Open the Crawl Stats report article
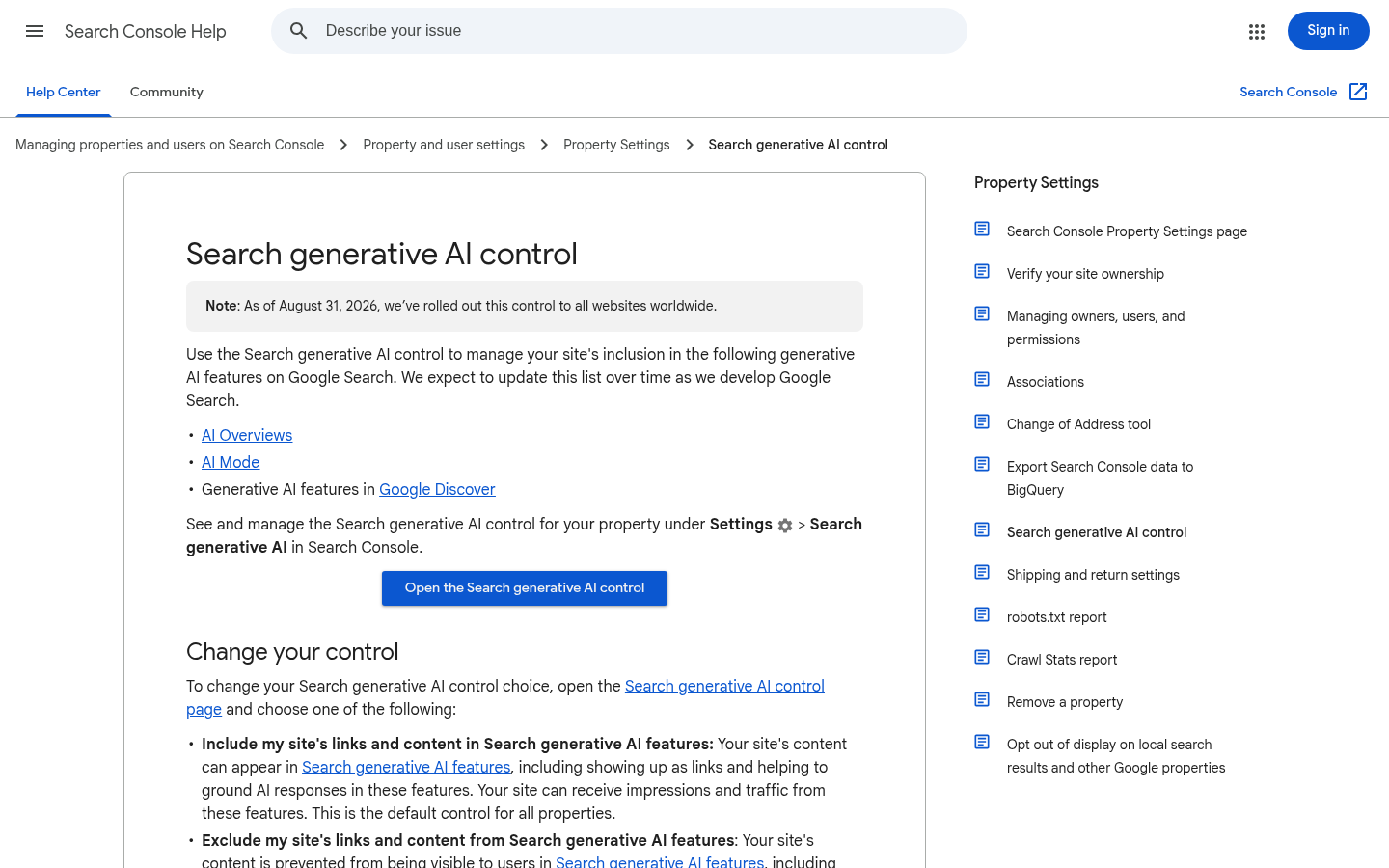Viewport: 1389px width, 868px height. tap(1062, 660)
